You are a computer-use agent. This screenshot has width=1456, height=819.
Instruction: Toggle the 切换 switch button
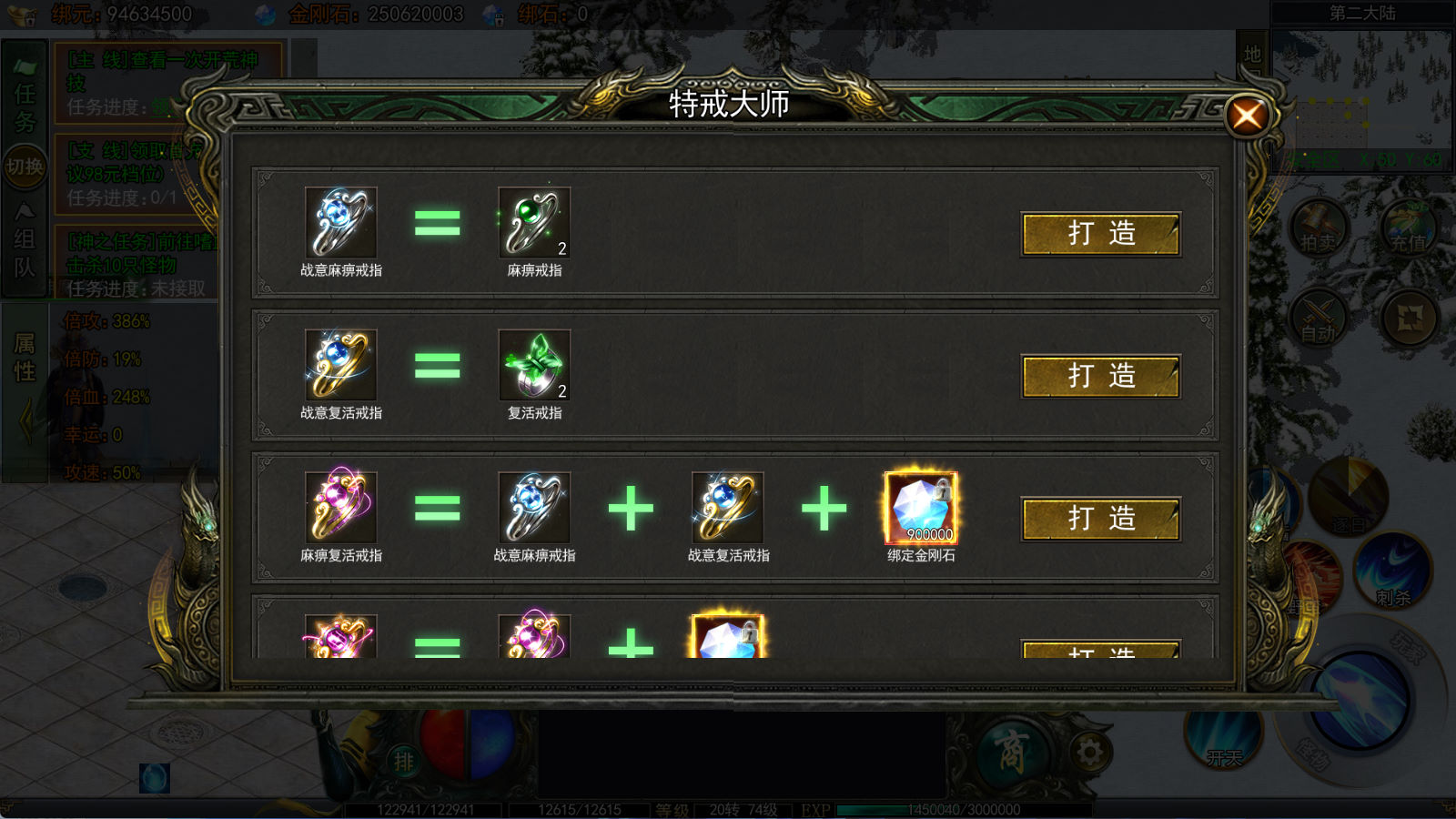[x=25, y=167]
